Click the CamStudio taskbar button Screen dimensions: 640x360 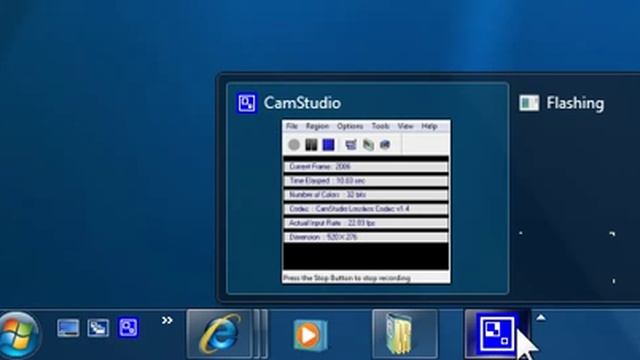tap(497, 334)
